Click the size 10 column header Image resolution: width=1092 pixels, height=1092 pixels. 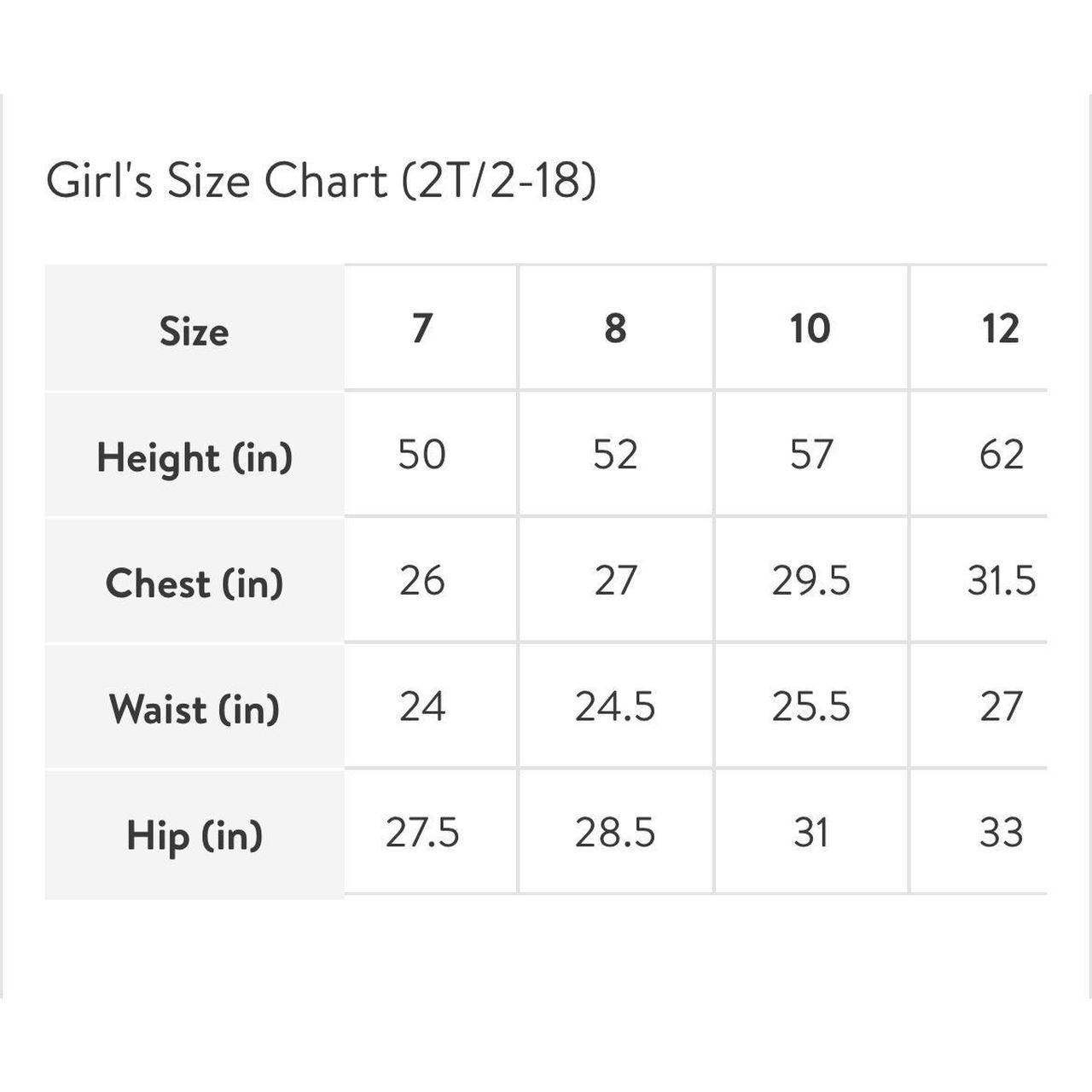pyautogui.click(x=810, y=328)
